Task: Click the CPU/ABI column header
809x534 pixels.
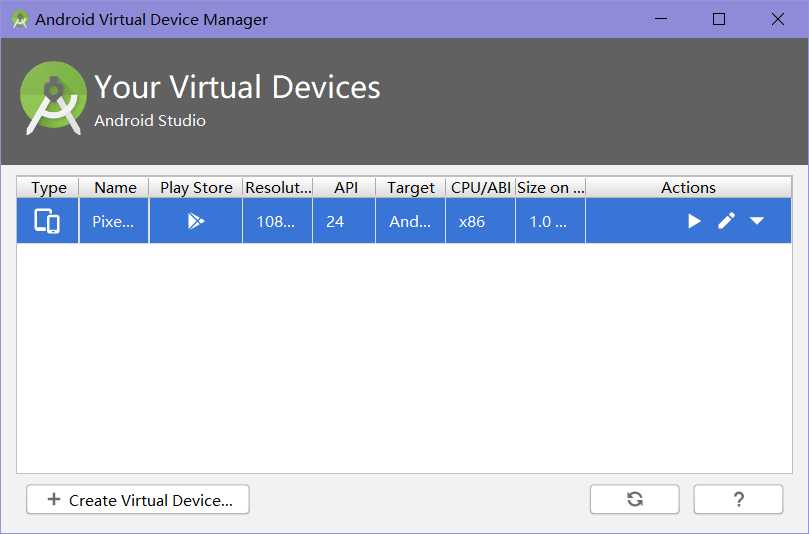Action: pos(480,187)
